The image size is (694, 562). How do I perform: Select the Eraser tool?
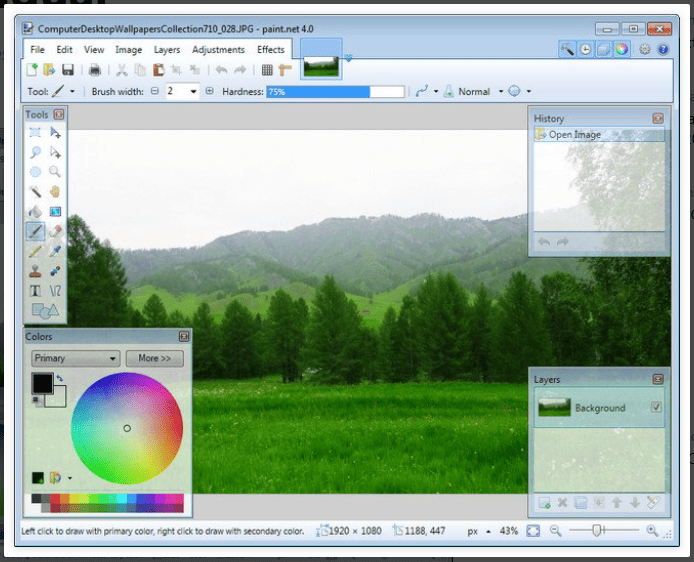point(55,231)
